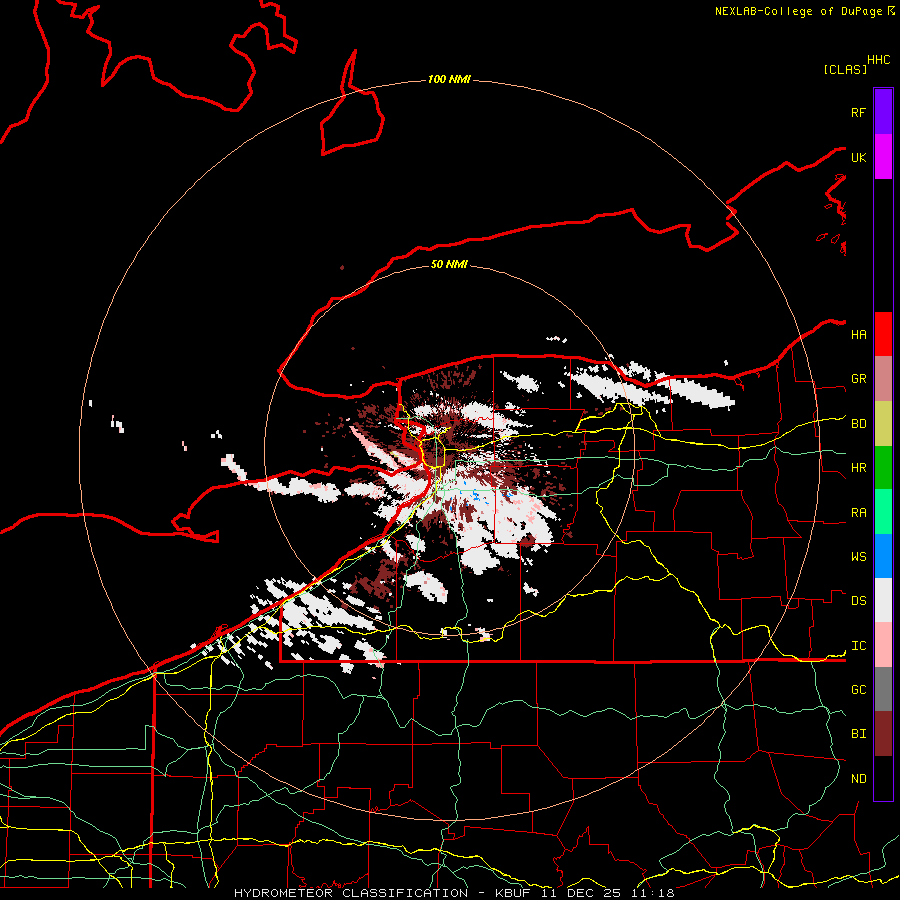Click the 100 NMI range ring label

click(449, 79)
